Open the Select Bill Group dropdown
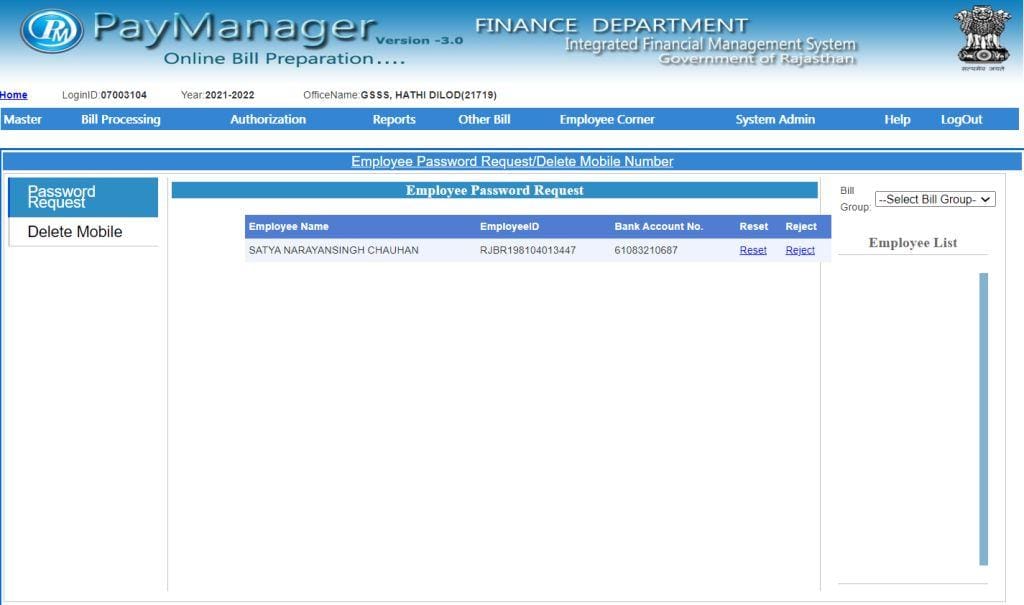This screenshot has height=605, width=1024. coord(935,199)
